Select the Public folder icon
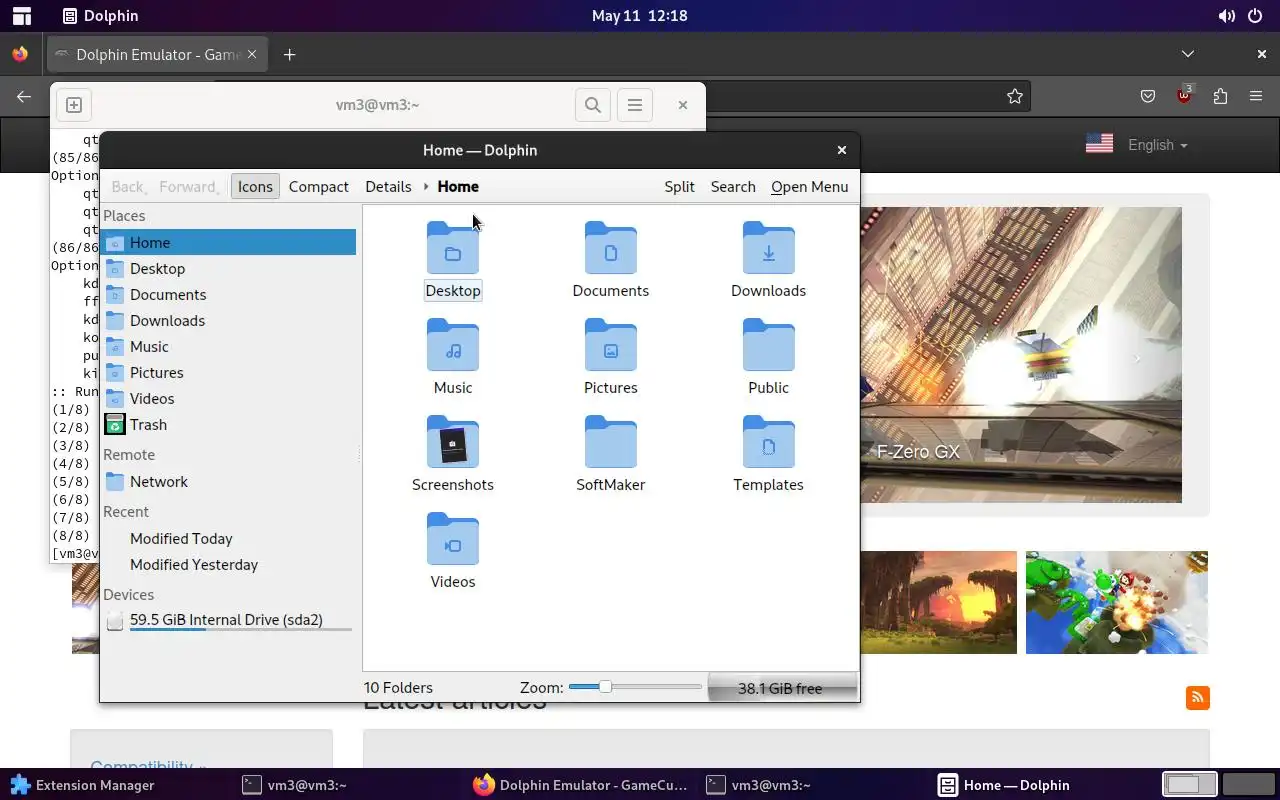The height and width of the screenshot is (800, 1280). point(768,345)
